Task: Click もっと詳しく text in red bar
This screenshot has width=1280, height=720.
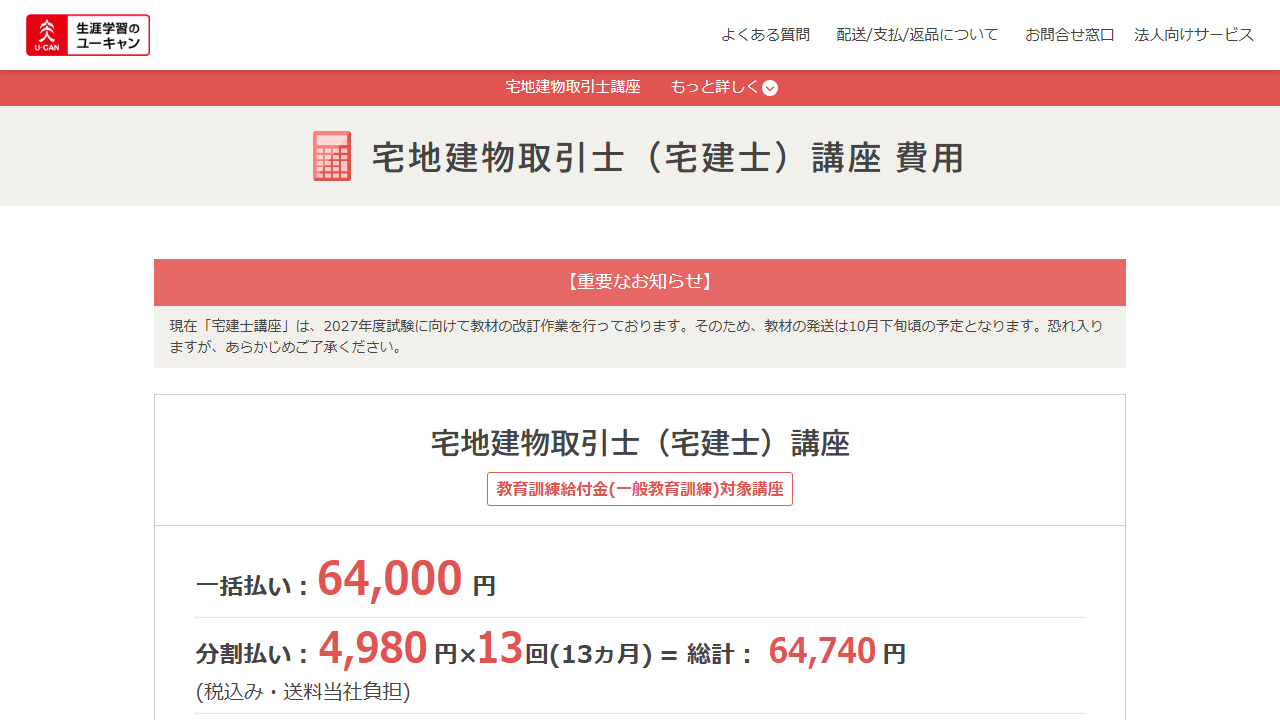Action: click(x=715, y=87)
